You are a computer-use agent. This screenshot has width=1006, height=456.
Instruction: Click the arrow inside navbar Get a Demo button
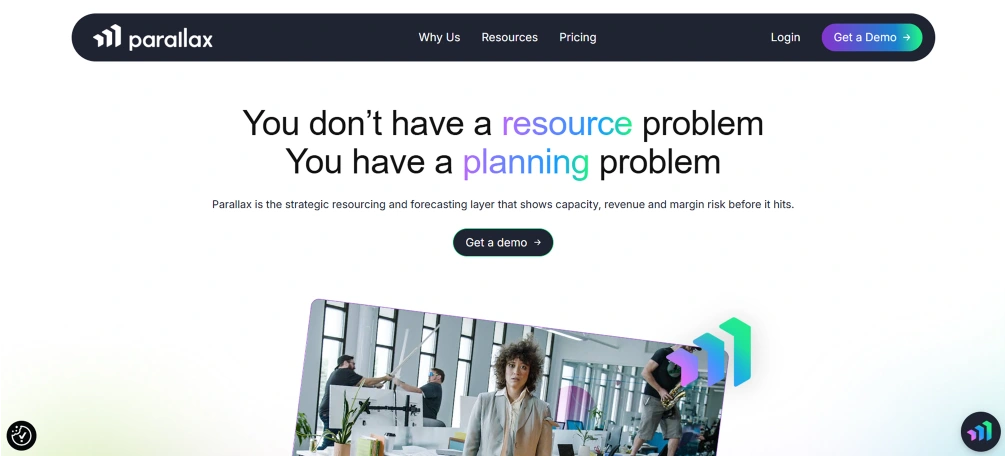coord(907,37)
